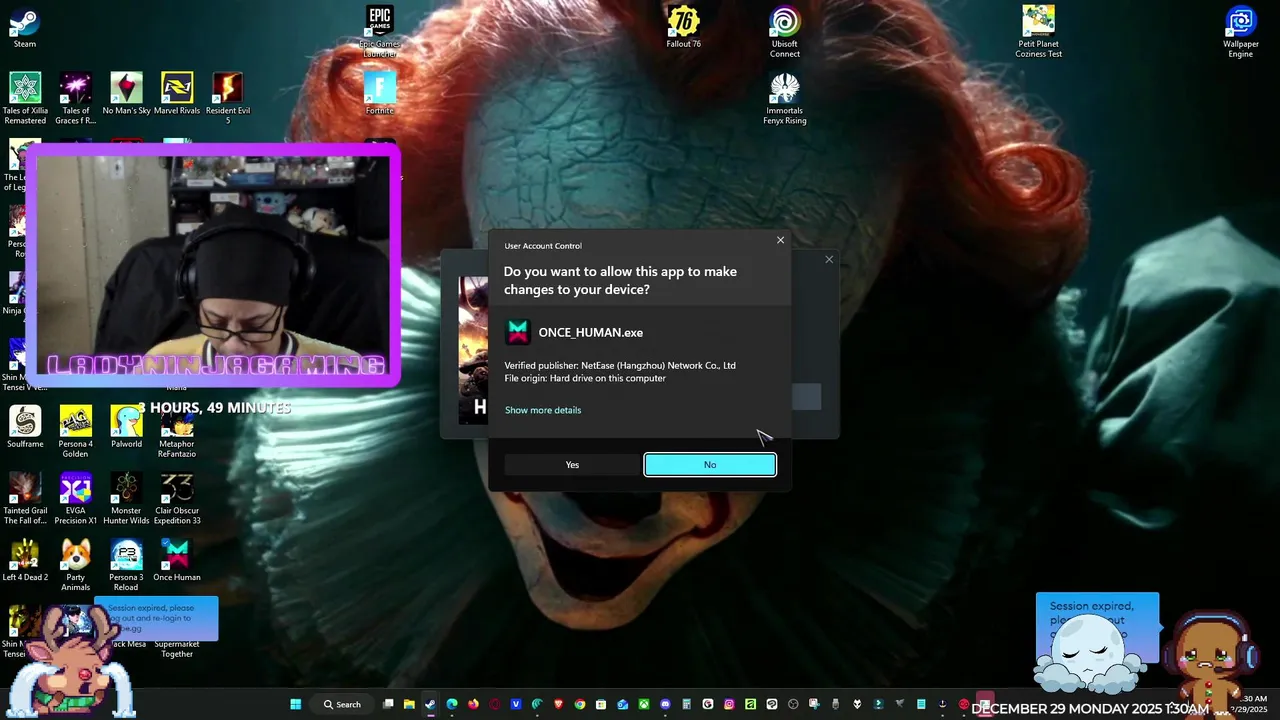Open Outlook from taskbar
Image resolution: width=1280 pixels, height=720 pixels.
[622, 704]
